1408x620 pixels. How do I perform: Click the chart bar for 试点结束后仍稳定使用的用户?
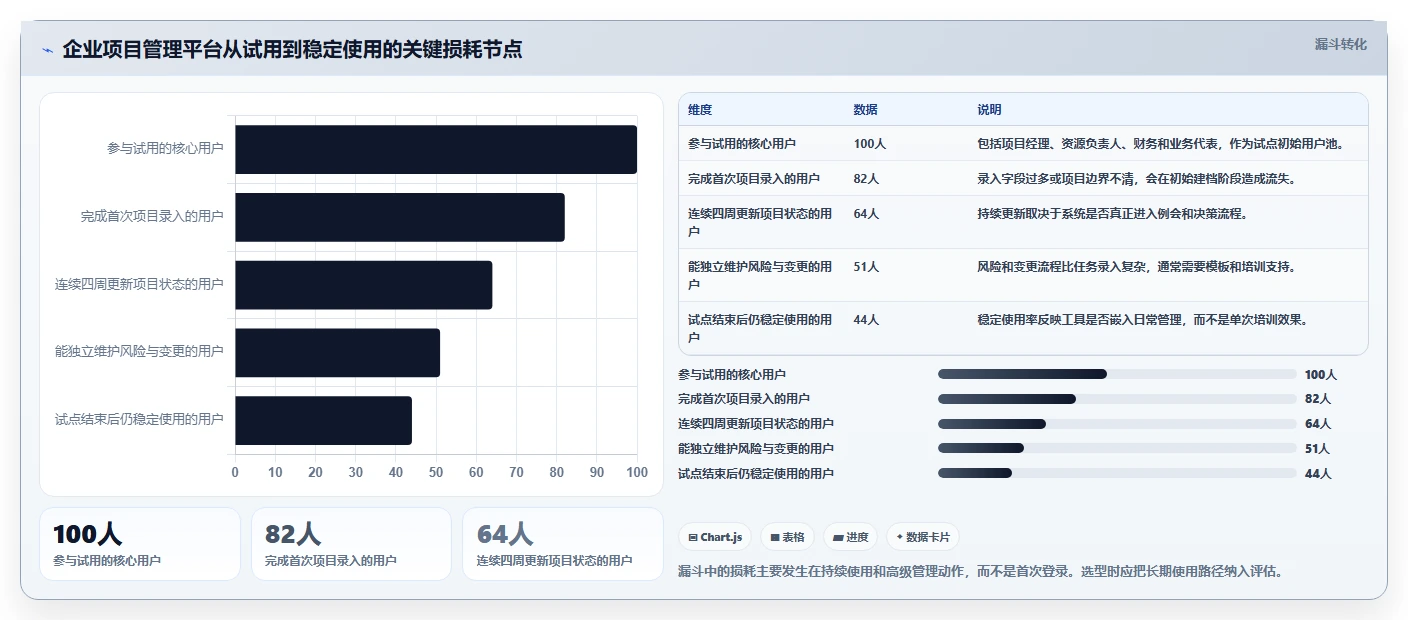pos(323,420)
